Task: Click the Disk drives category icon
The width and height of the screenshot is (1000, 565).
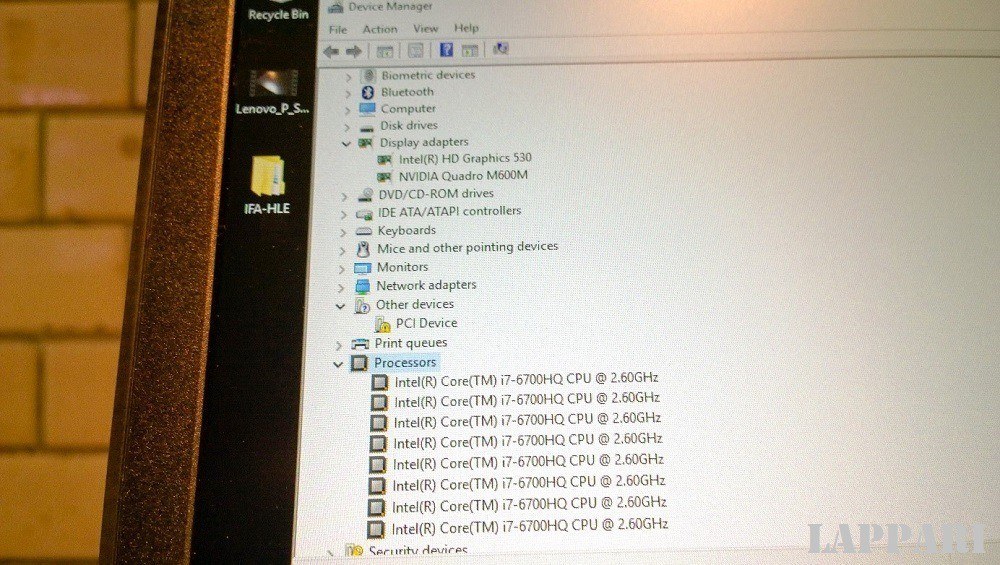Action: point(367,127)
